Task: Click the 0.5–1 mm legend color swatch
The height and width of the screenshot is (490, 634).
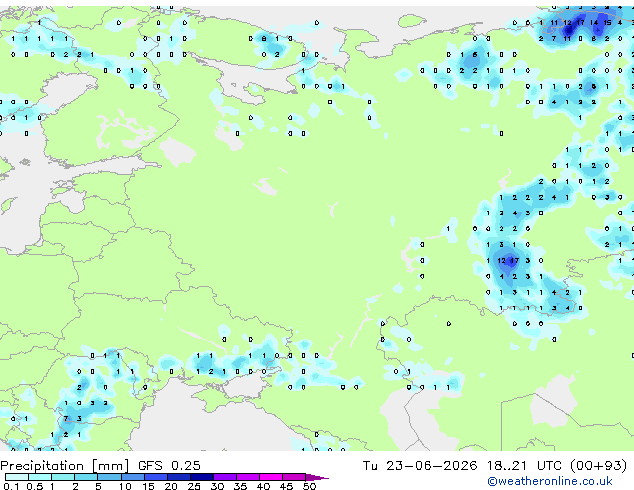Action: click(x=40, y=477)
